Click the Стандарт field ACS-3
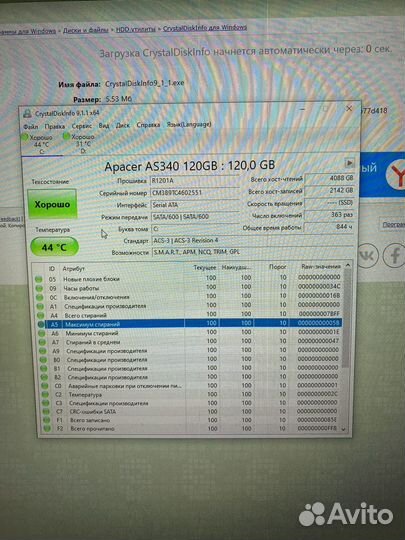 (x=252, y=240)
